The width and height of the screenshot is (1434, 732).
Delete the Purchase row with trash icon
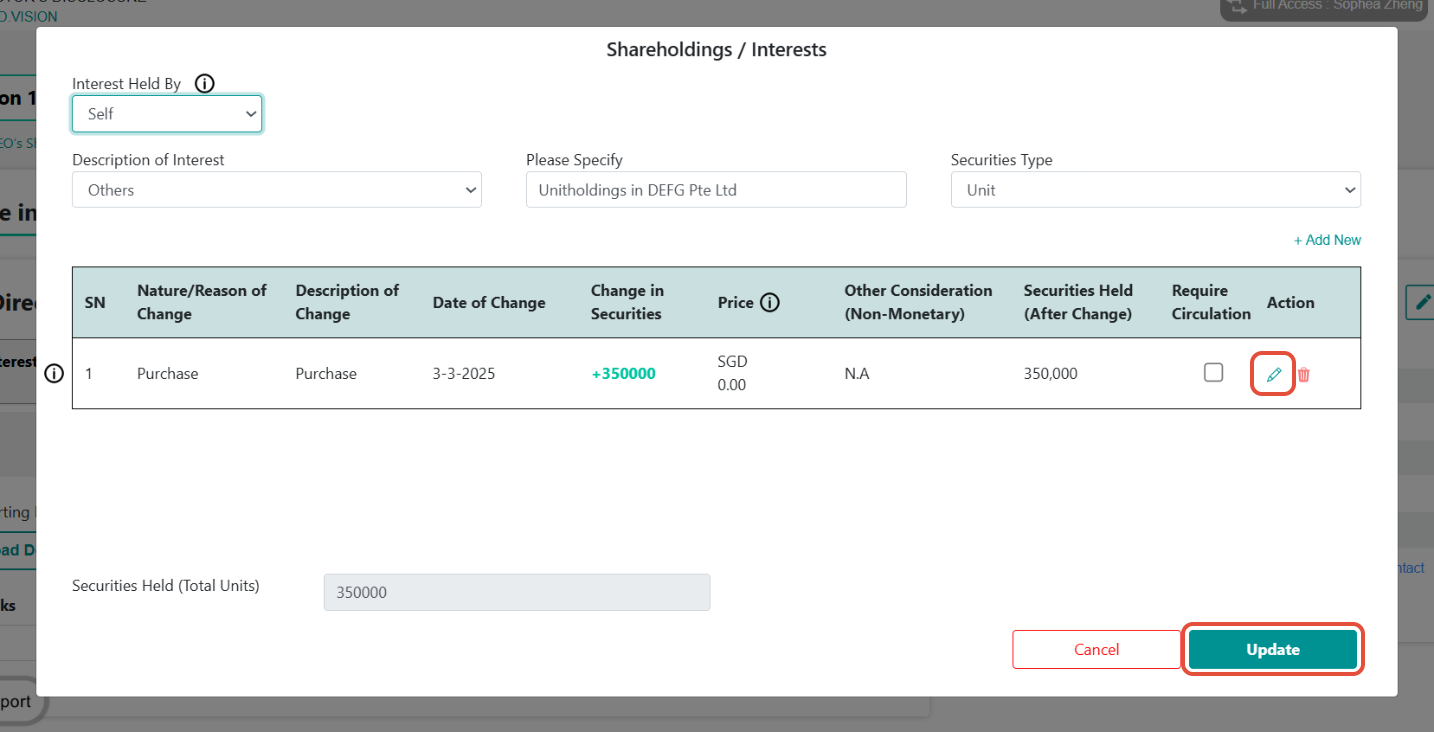tap(1304, 375)
